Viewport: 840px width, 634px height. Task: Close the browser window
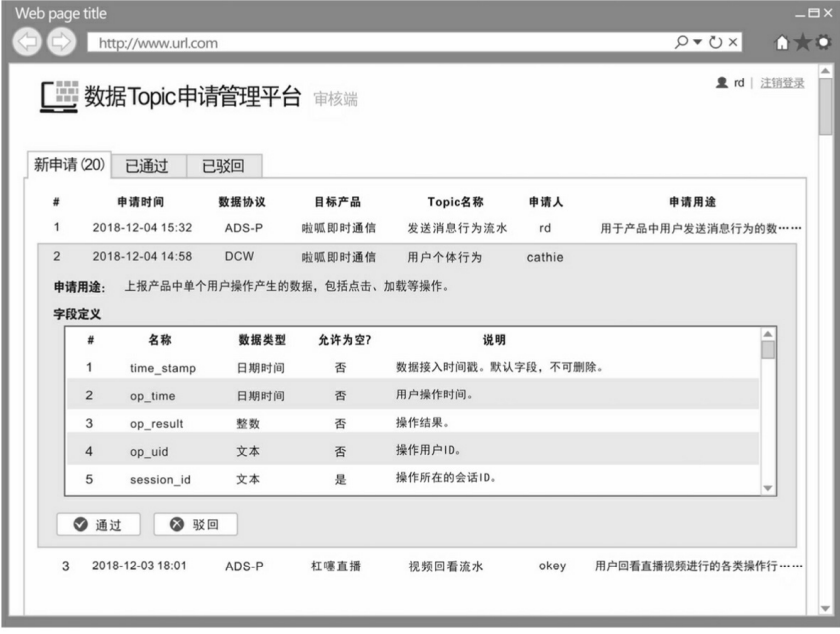coord(828,13)
